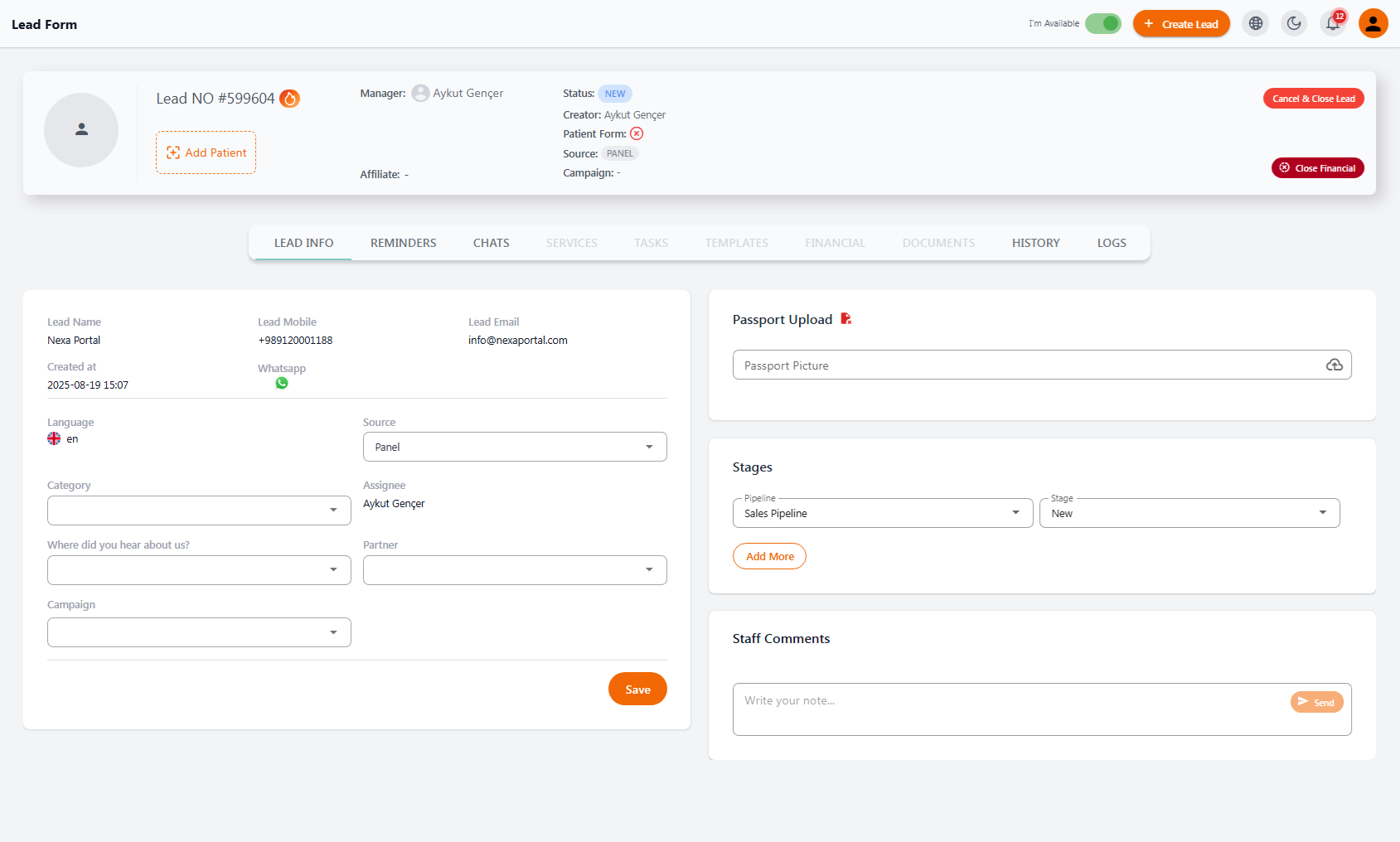This screenshot has height=842, width=1400.
Task: Click the UK flag language icon
Action: [54, 438]
